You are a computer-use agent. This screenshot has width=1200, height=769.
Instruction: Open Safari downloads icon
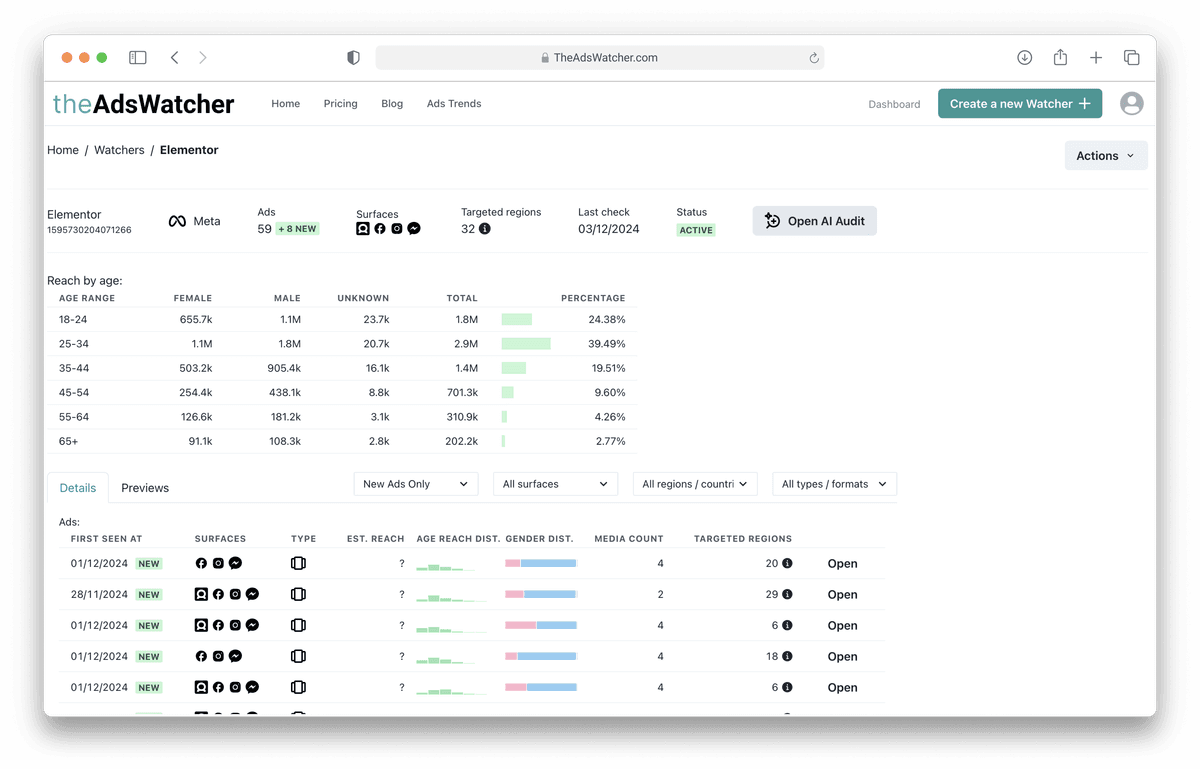(x=1024, y=58)
